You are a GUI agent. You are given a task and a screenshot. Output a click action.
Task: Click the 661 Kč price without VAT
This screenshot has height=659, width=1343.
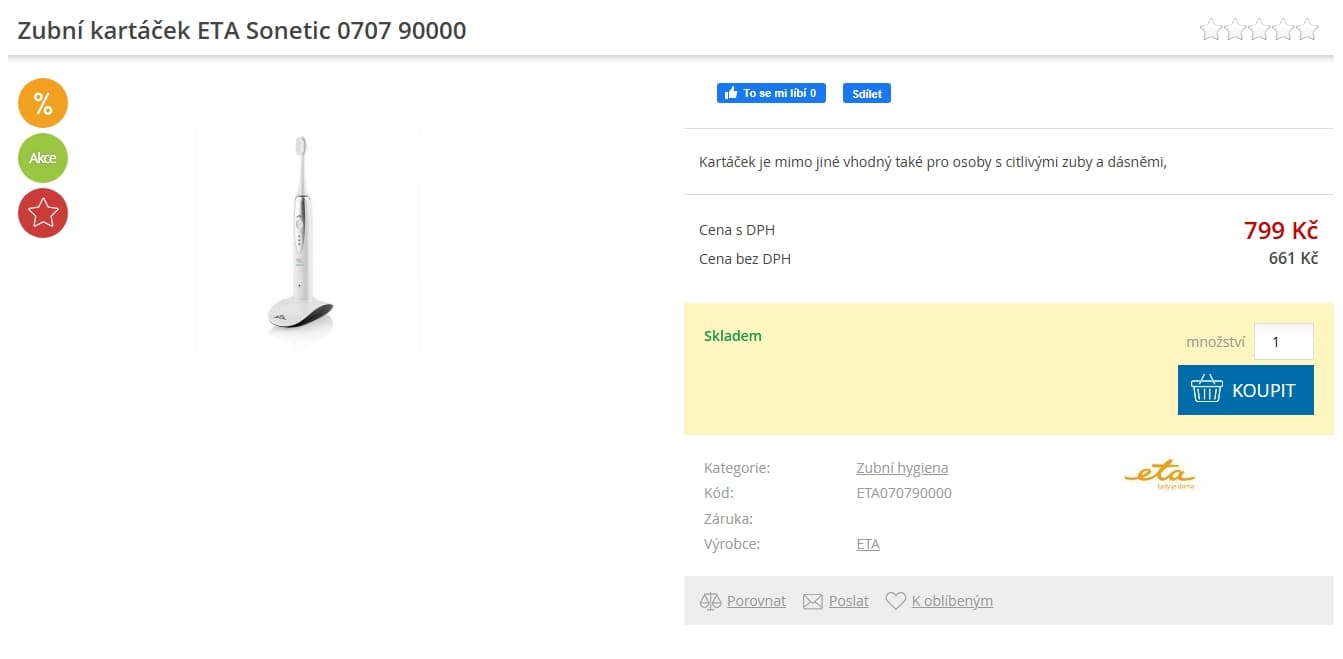click(1294, 258)
